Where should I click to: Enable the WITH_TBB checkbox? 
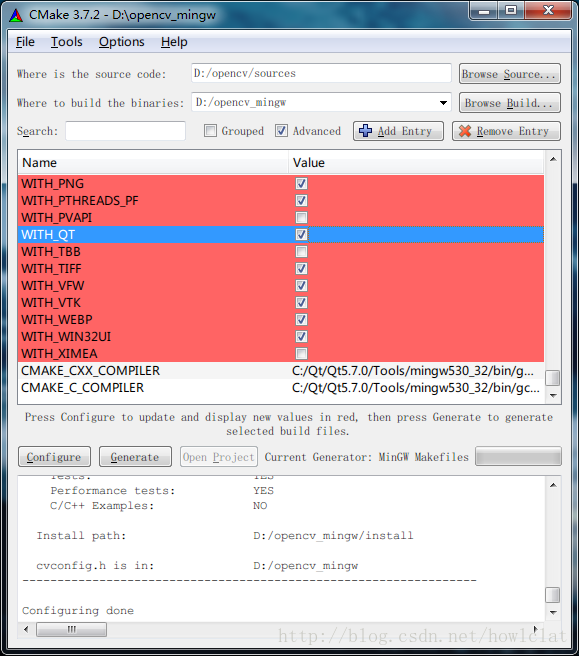301,252
